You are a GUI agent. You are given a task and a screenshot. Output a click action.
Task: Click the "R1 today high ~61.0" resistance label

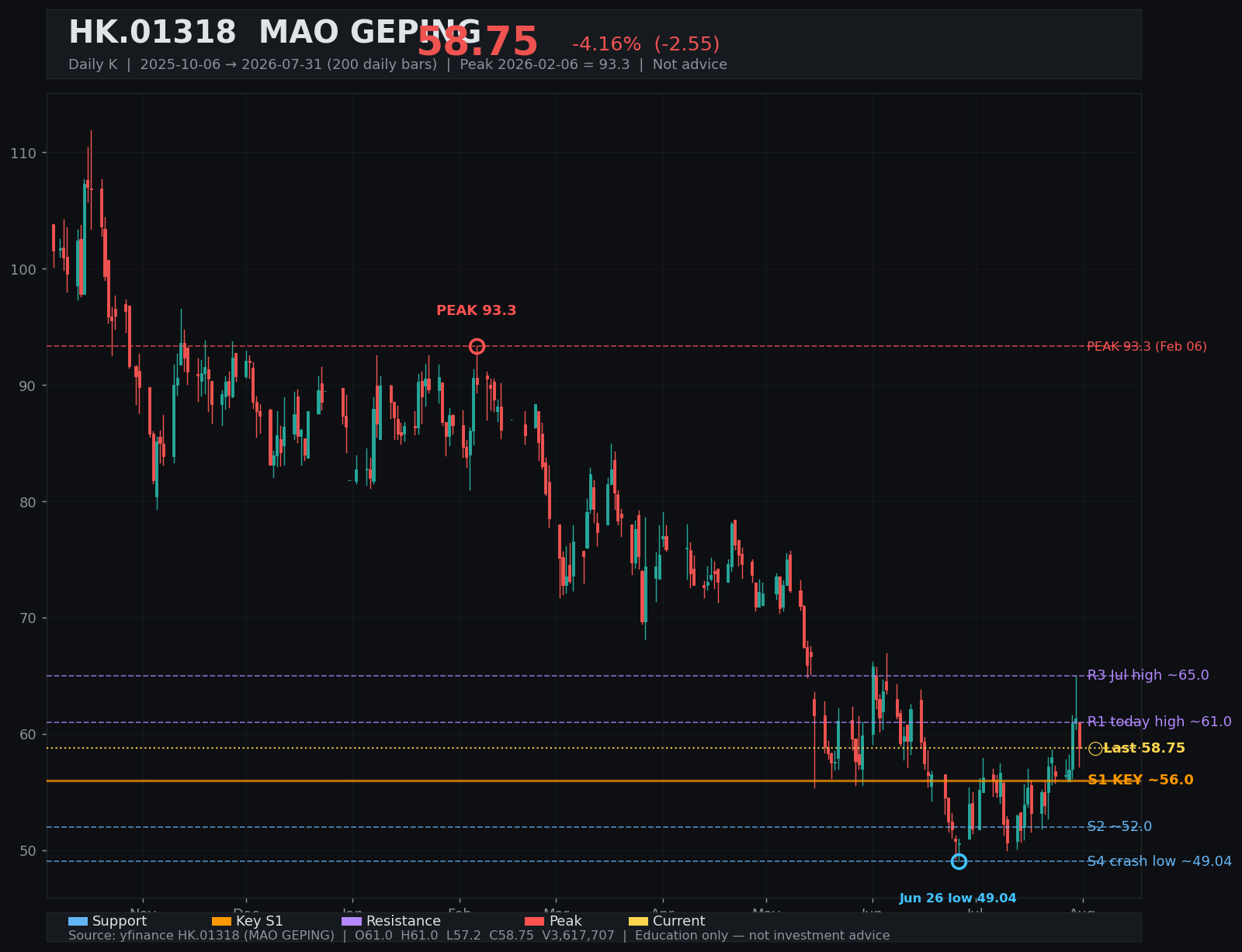[x=1159, y=722]
